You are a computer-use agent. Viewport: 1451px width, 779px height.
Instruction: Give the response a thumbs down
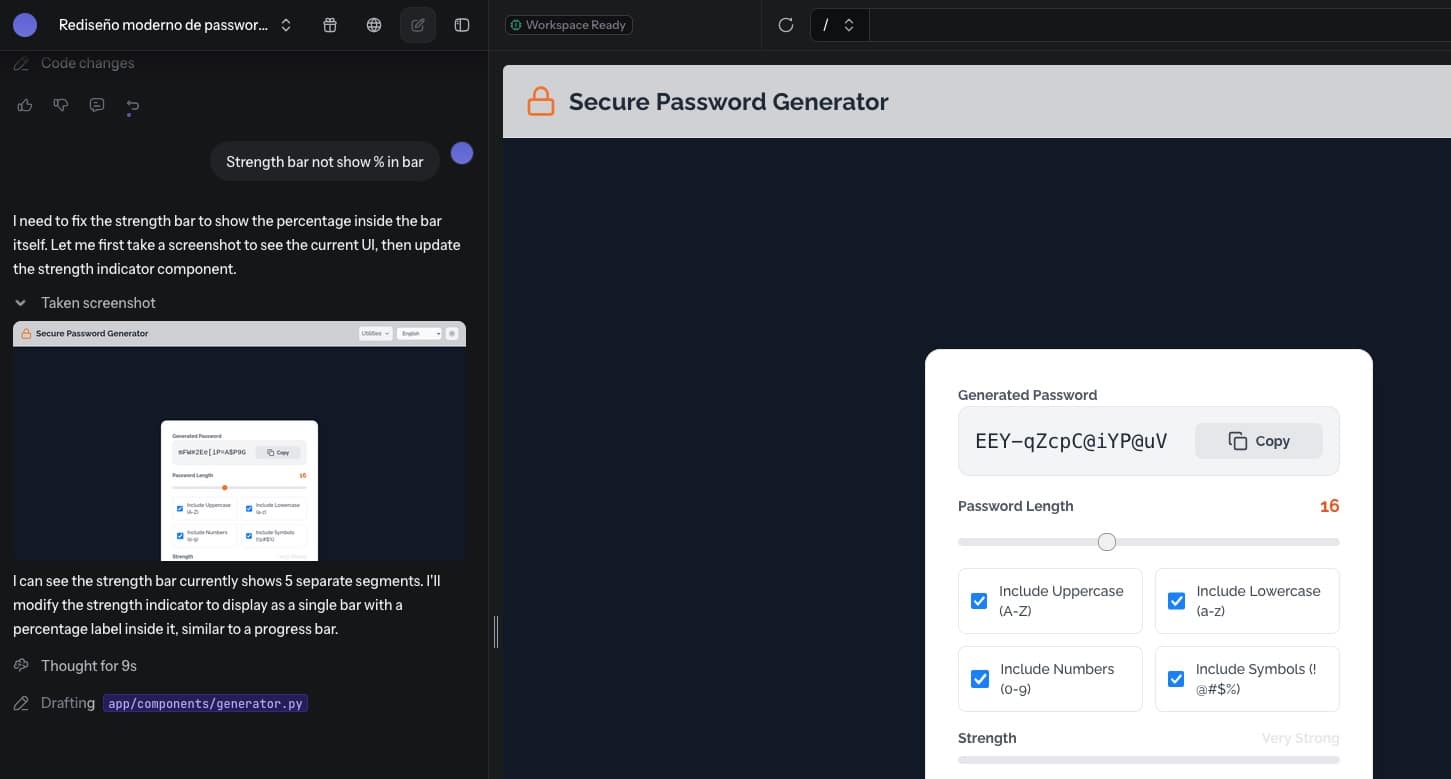60,104
